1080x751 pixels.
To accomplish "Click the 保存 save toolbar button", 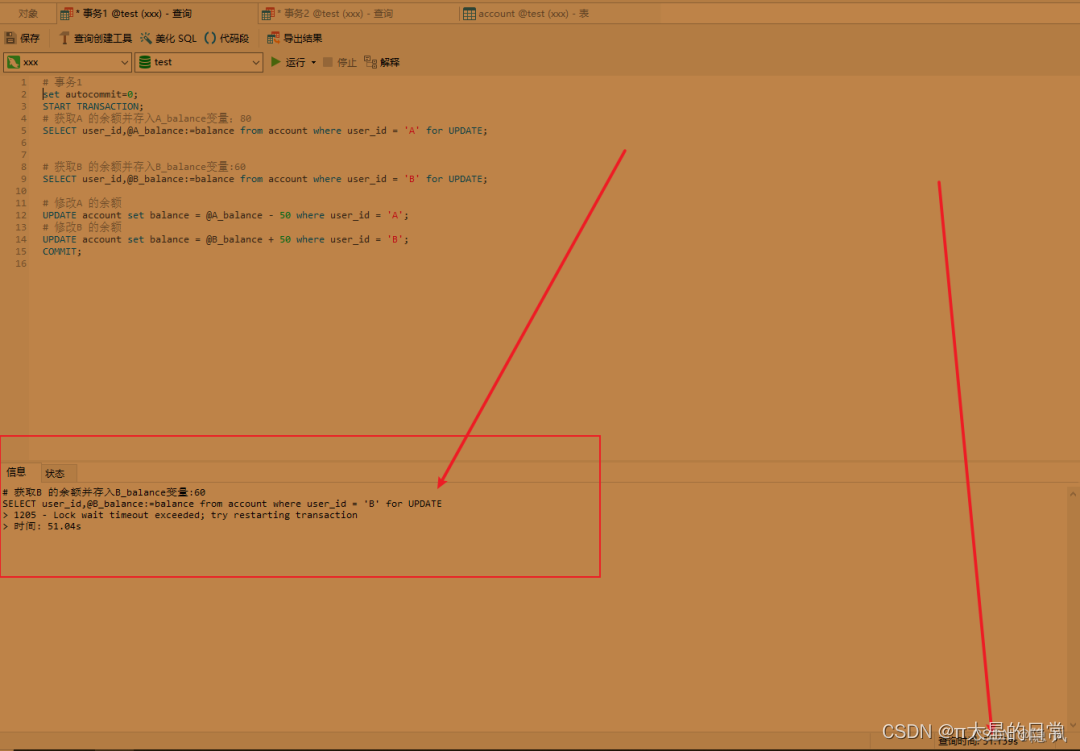I will click(x=23, y=39).
